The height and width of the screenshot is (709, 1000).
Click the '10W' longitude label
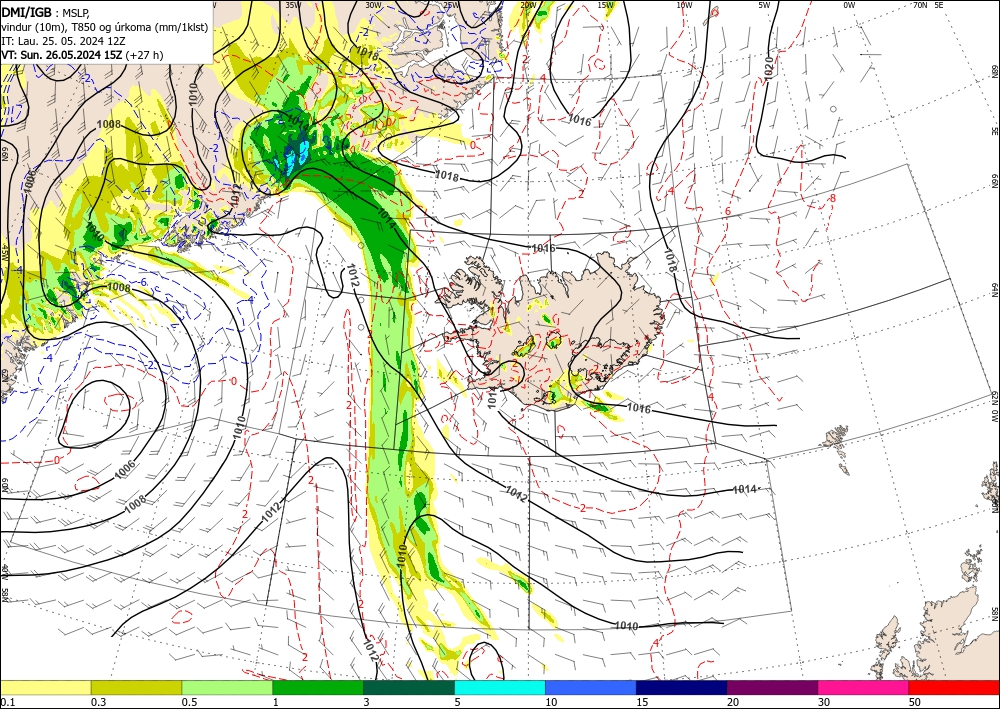tap(684, 4)
